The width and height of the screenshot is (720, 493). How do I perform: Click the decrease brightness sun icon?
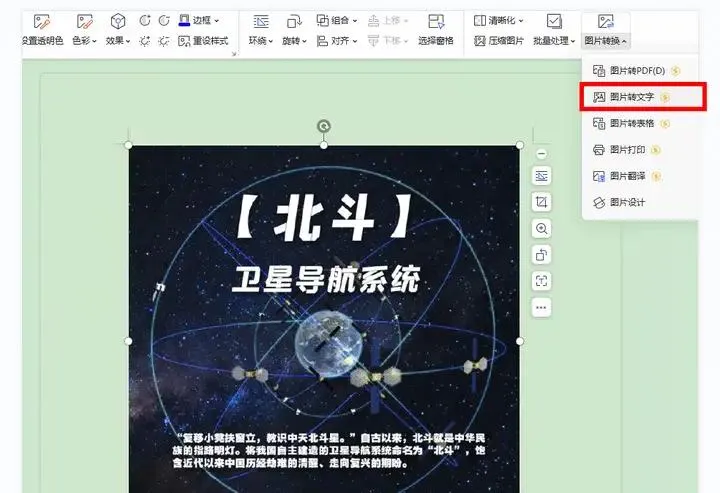(x=164, y=41)
